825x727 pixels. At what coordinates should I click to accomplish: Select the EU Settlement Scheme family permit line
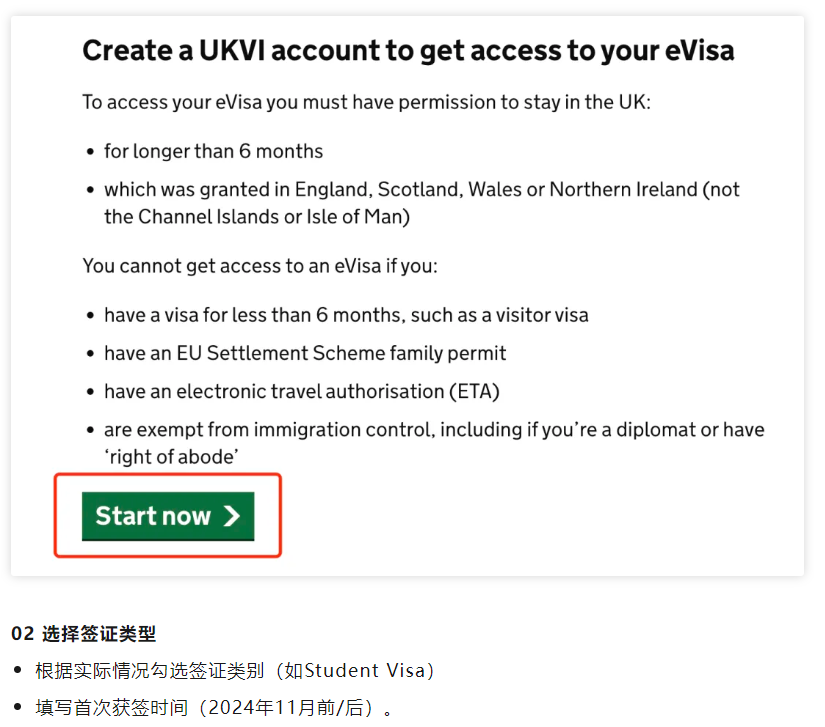305,353
